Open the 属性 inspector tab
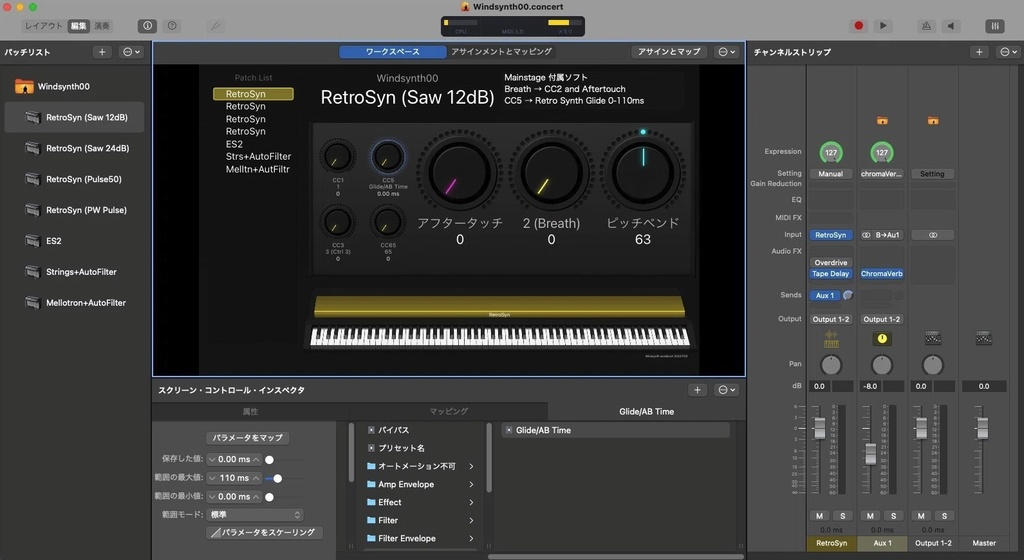This screenshot has width=1024, height=560. point(250,411)
